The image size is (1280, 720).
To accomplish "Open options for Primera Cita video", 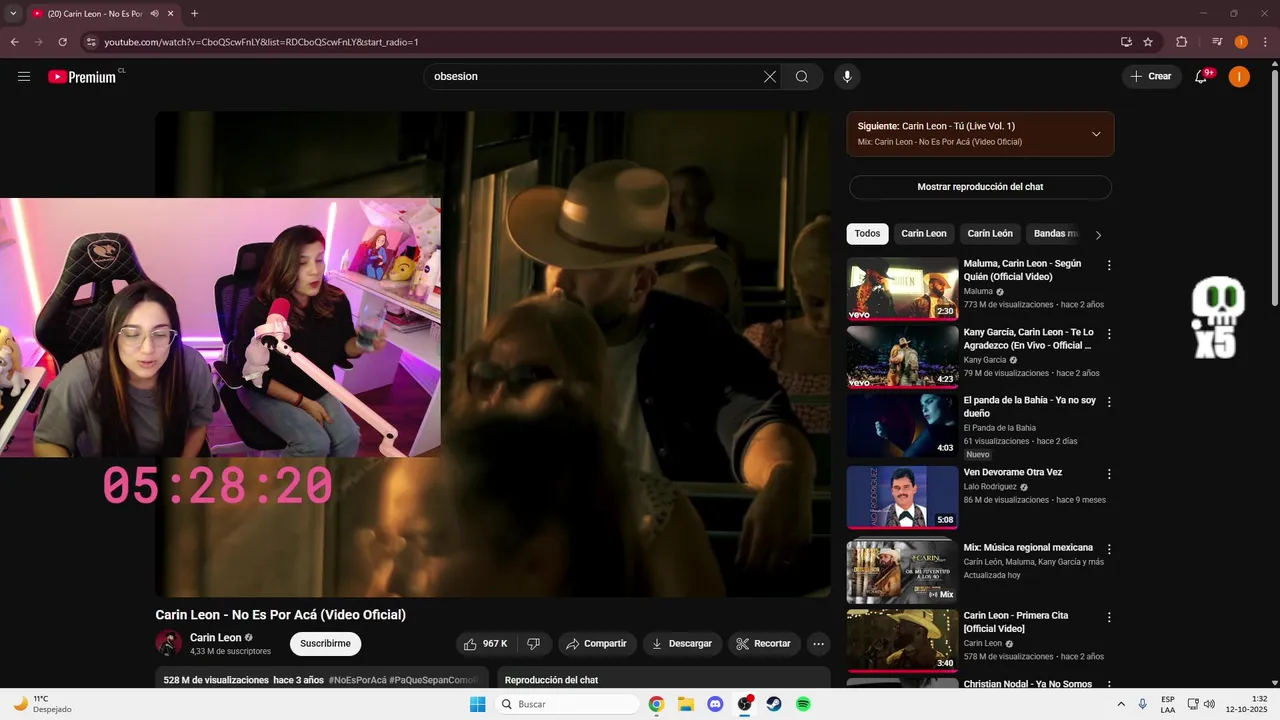I will [x=1109, y=617].
